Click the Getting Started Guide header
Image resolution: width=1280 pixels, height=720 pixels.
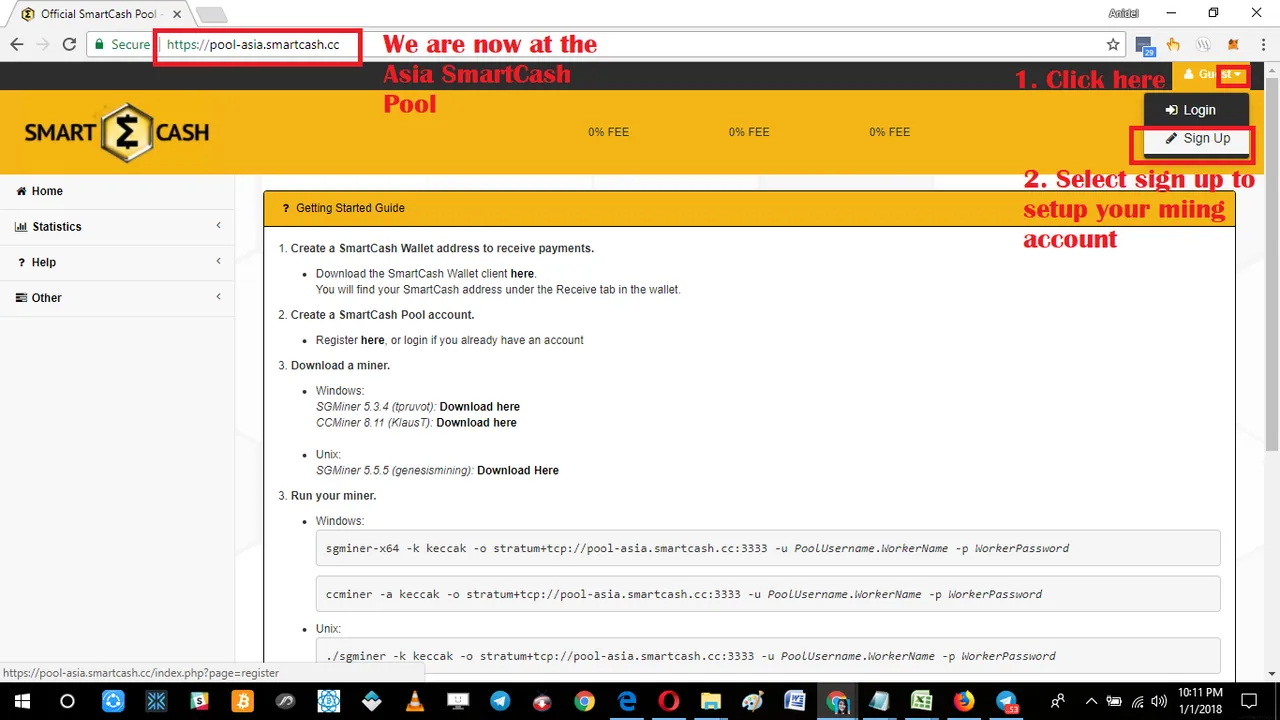click(x=749, y=208)
